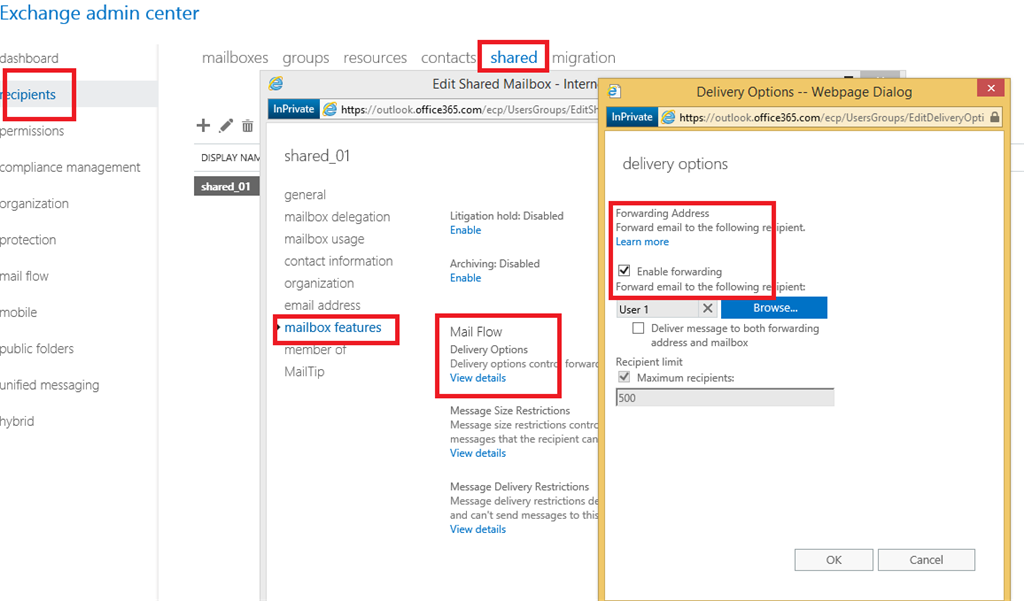This screenshot has height=601, width=1024.
Task: Edit the selected mailbox using the pencil icon
Action: [x=224, y=126]
